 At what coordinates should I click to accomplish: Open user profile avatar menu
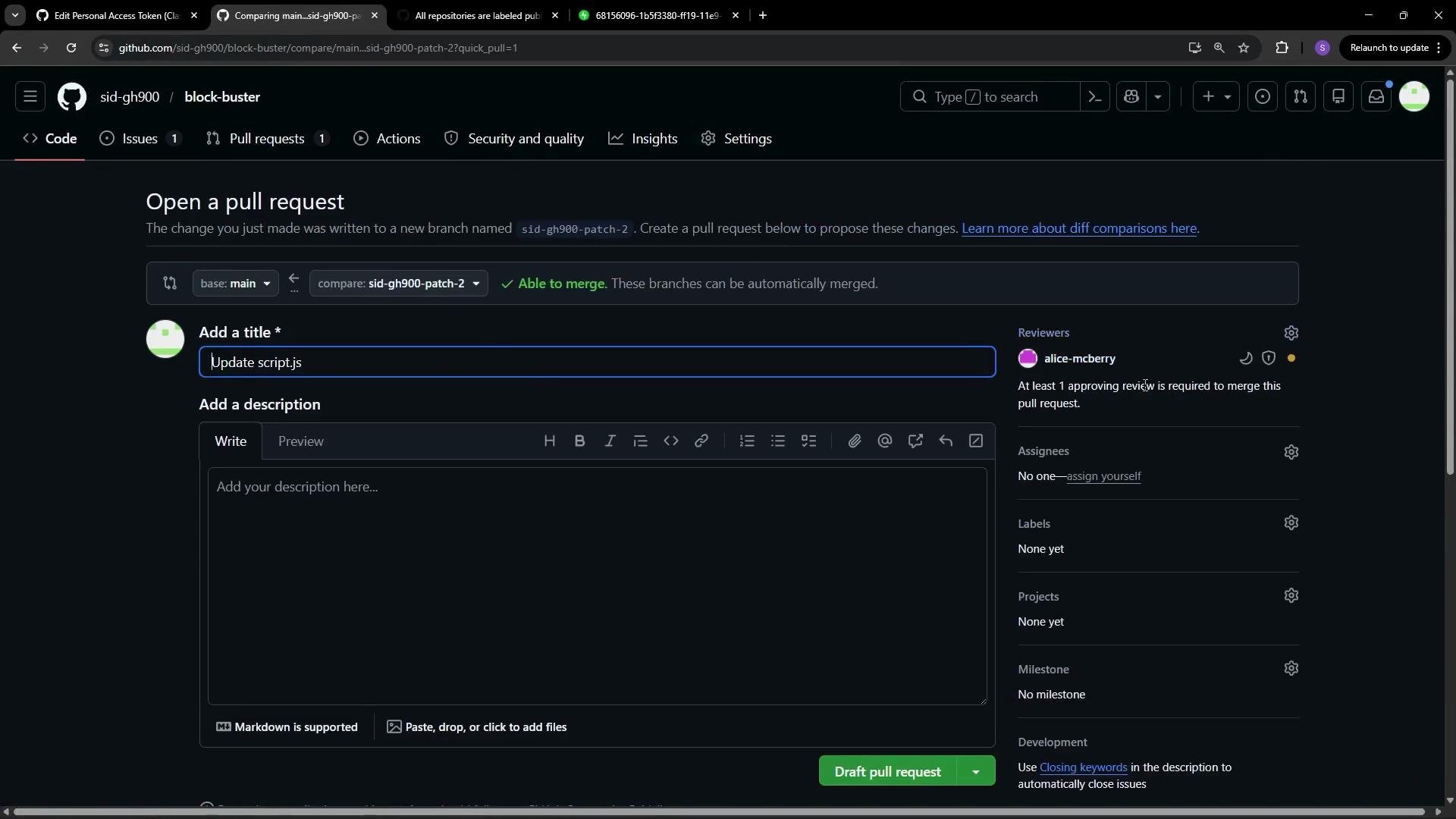(x=1414, y=97)
